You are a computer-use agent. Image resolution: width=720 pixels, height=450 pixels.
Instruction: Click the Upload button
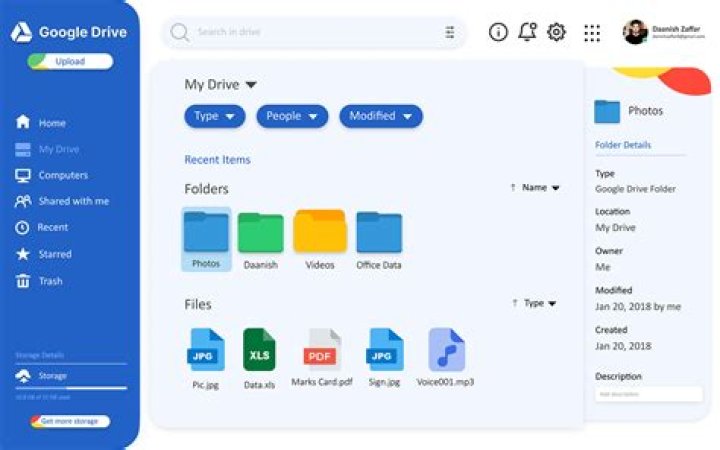tap(70, 62)
